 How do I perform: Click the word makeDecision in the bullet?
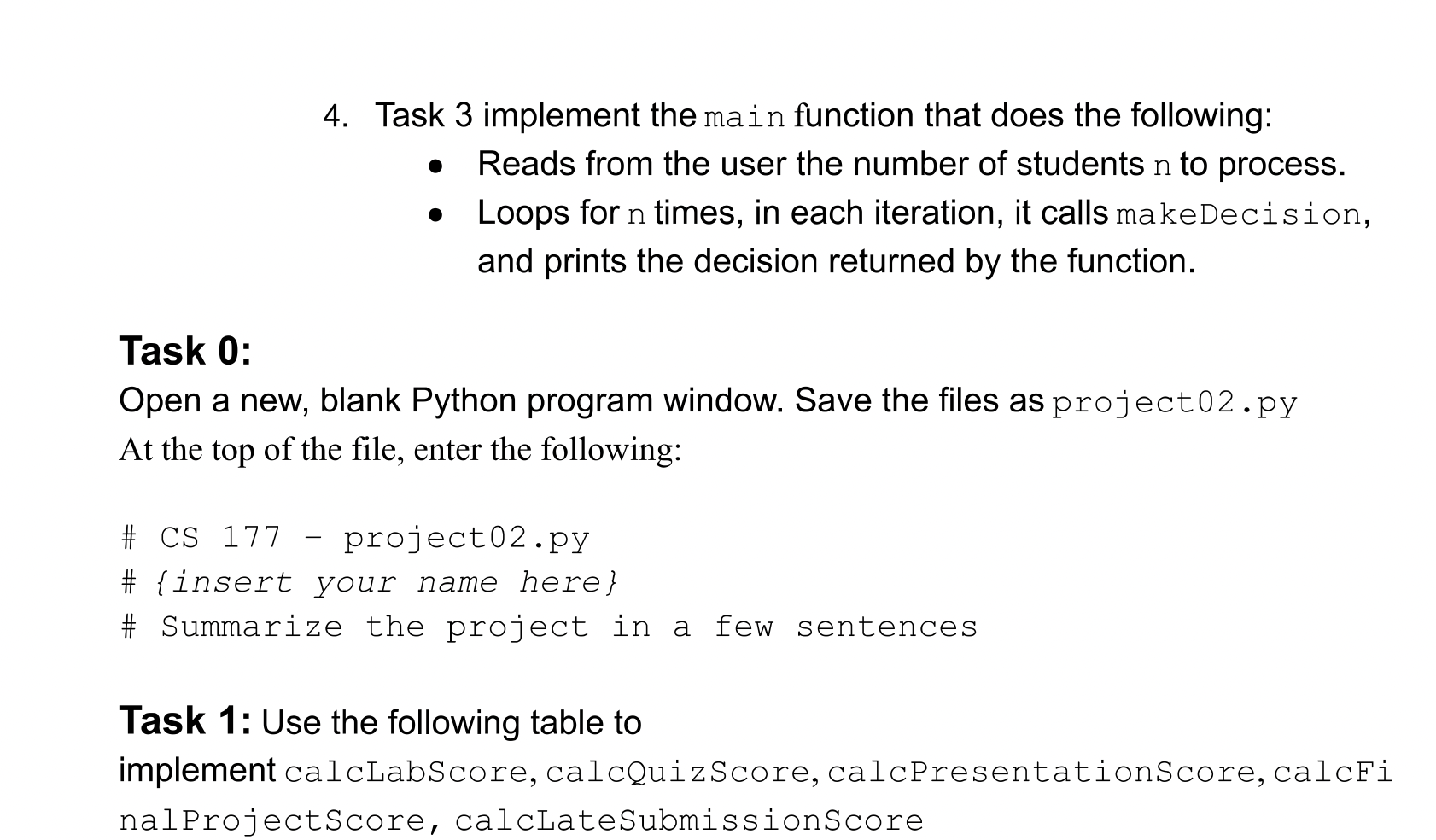click(1239, 214)
